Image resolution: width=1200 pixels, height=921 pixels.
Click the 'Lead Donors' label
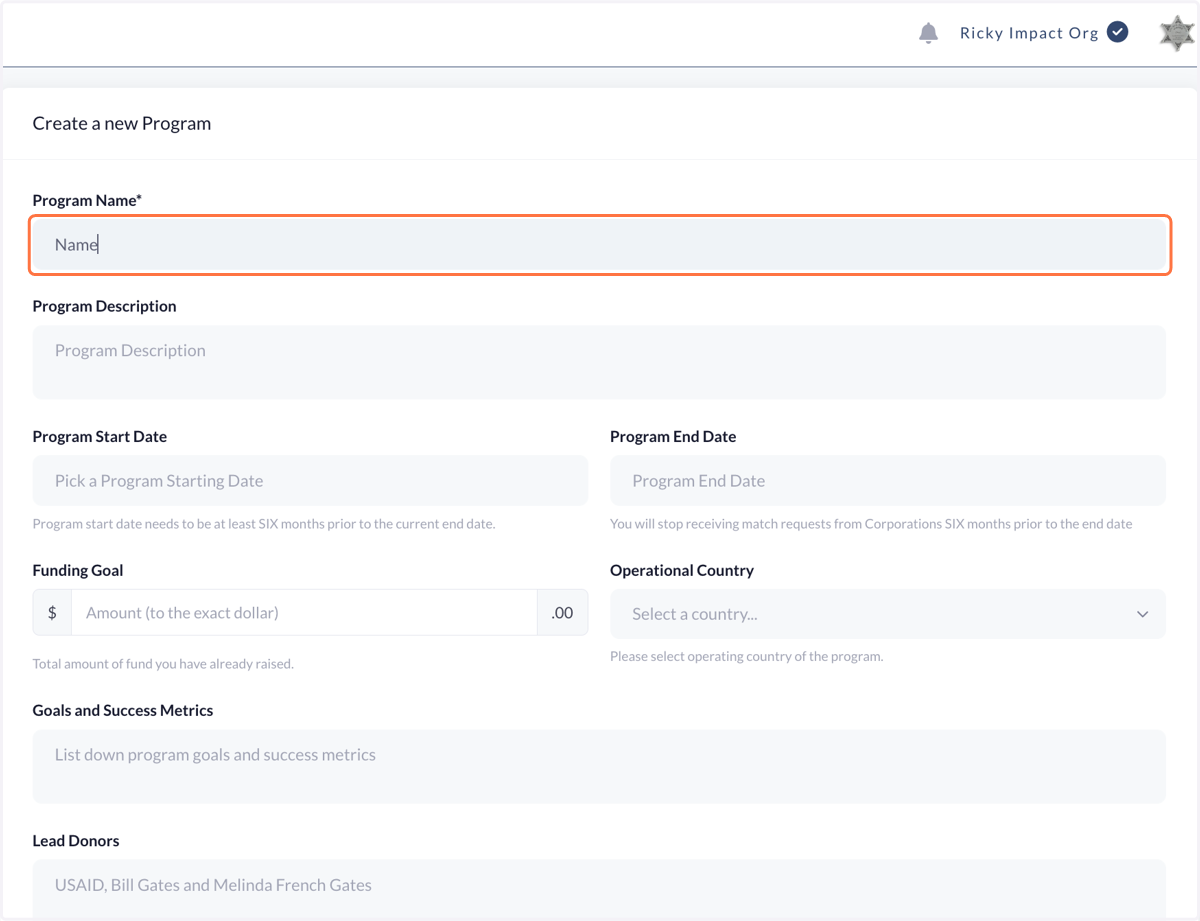[76, 841]
